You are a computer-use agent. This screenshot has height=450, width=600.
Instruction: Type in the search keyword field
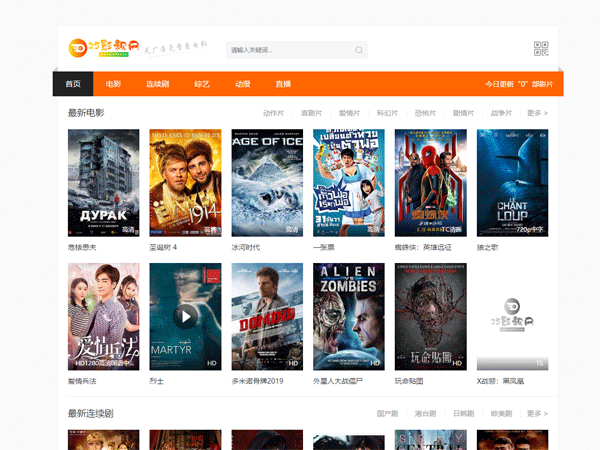tap(290, 50)
